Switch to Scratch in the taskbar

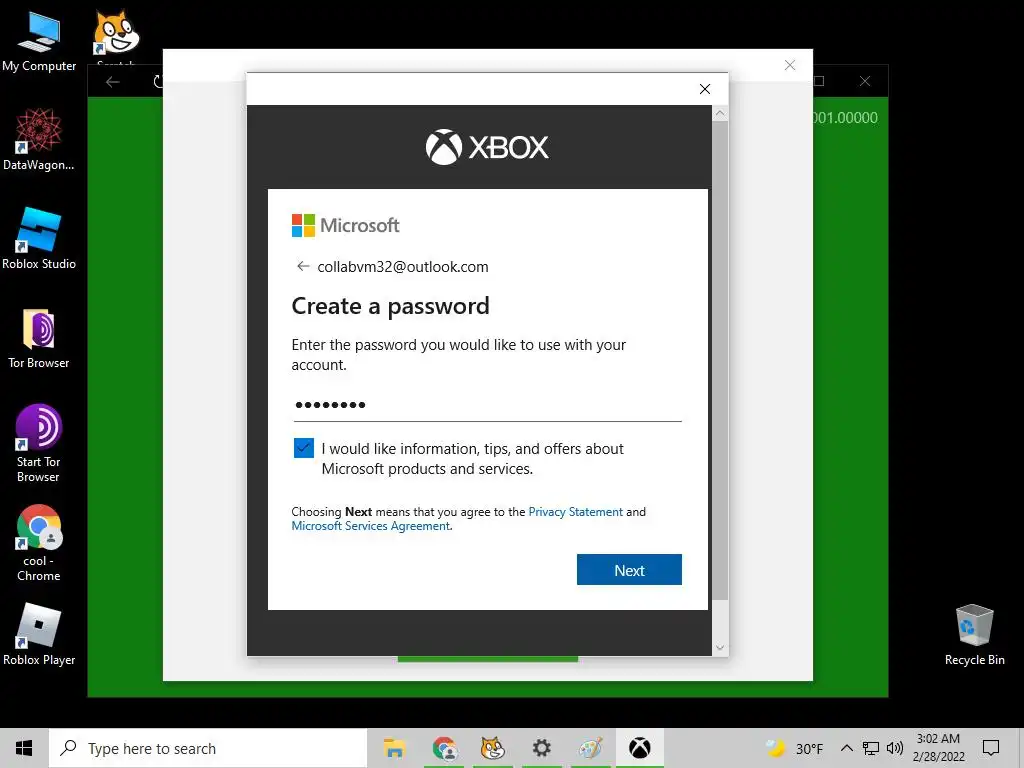(492, 748)
